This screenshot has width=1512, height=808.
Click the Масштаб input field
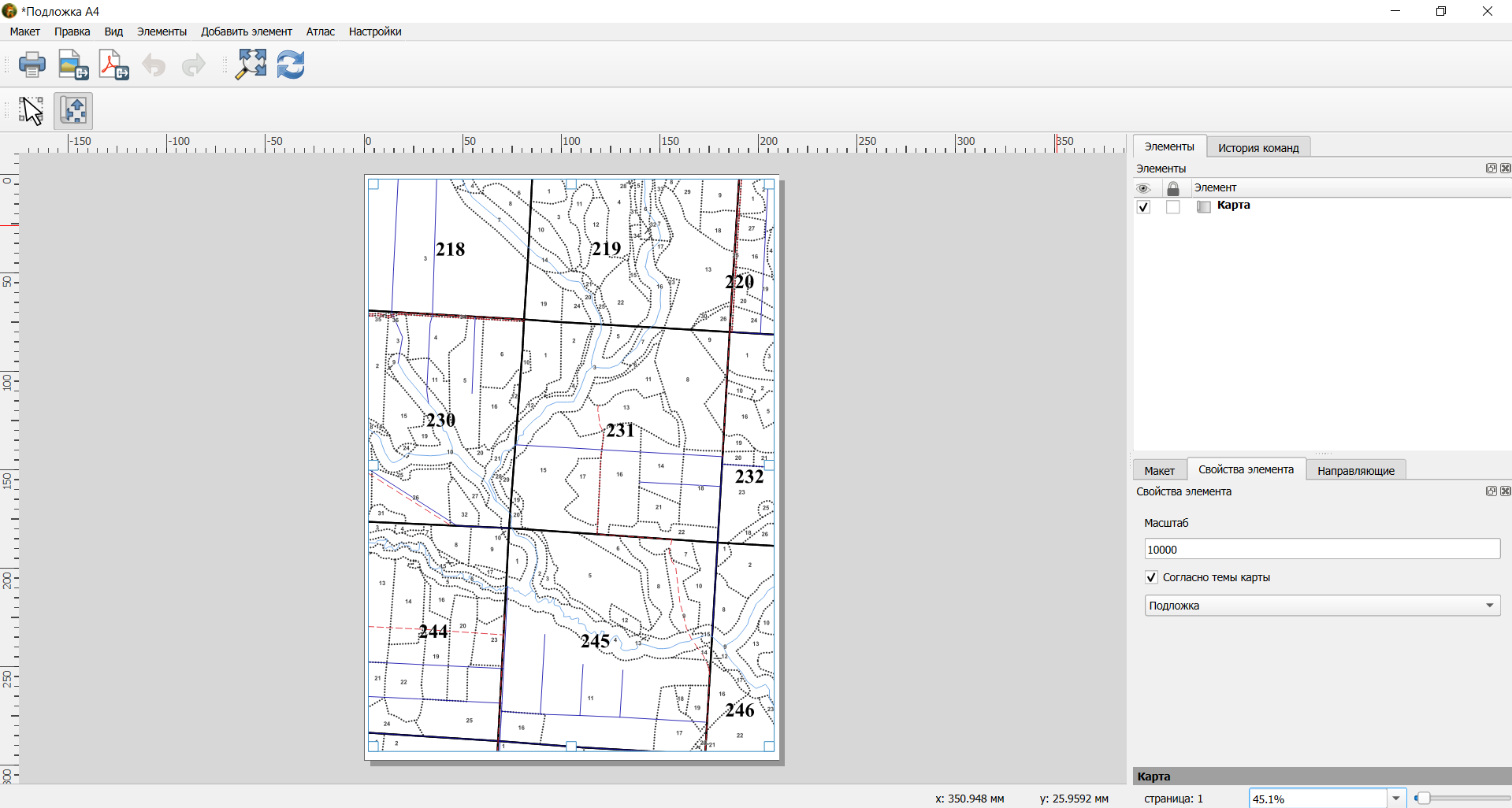[1322, 550]
